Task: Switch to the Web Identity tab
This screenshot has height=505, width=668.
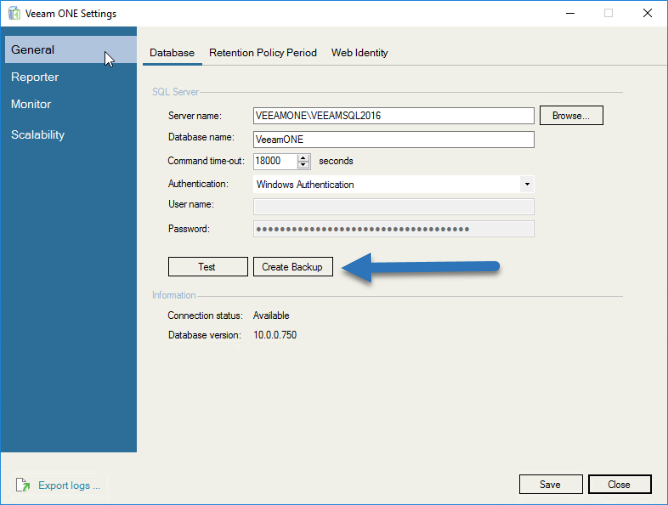Action: click(x=360, y=53)
